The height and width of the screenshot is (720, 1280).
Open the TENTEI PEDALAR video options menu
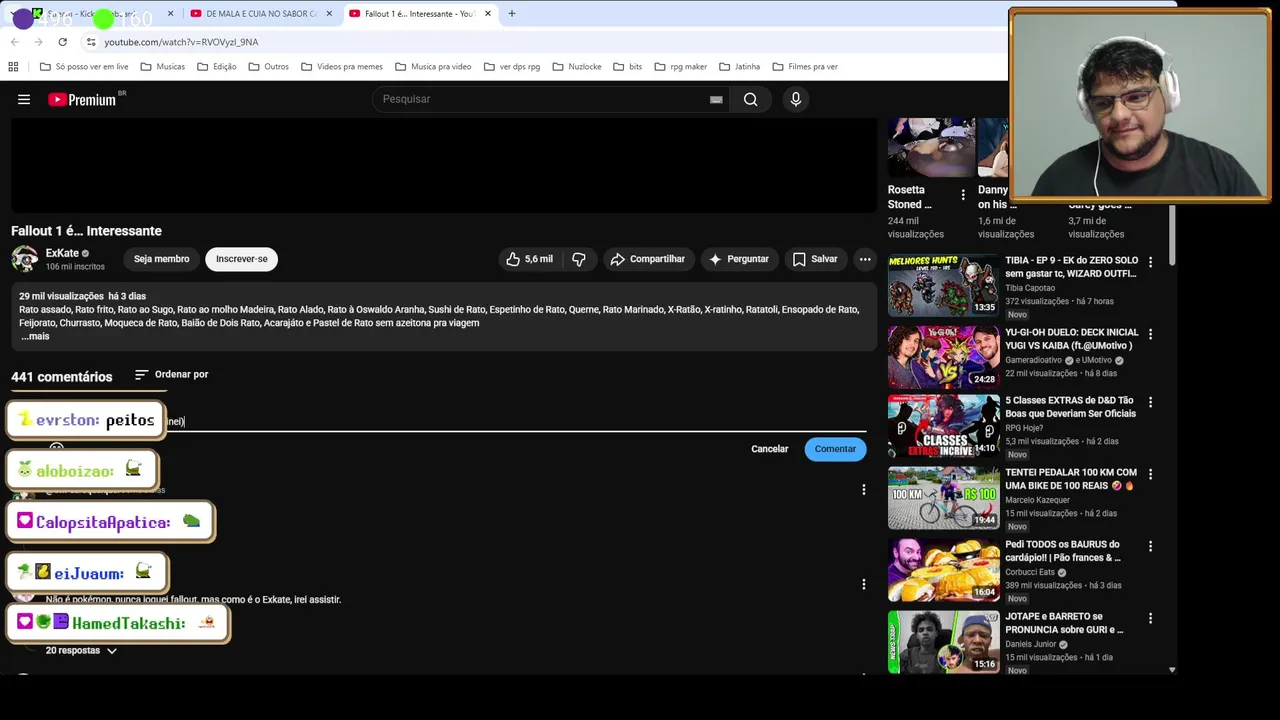click(1150, 474)
